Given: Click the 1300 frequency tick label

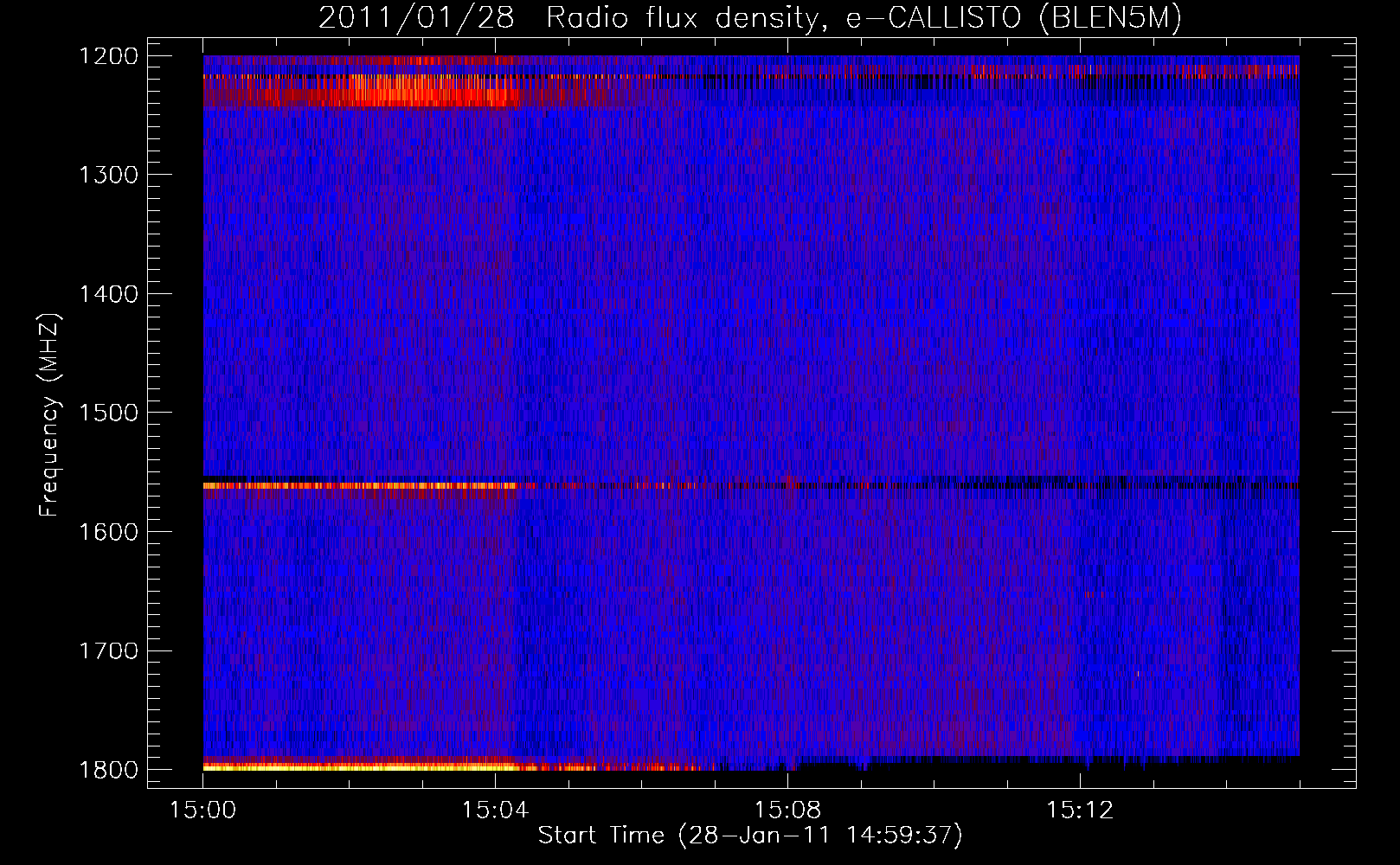Looking at the screenshot, I should coord(108,175).
